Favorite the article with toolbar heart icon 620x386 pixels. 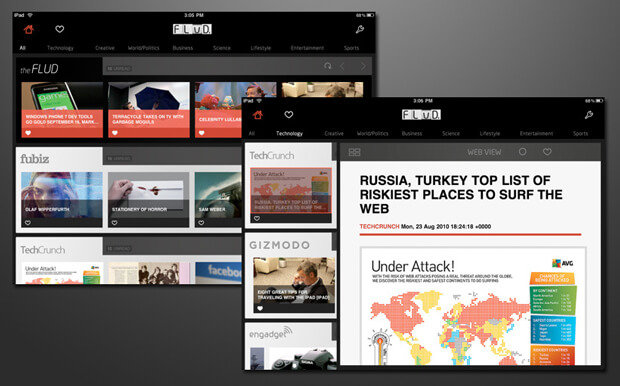pyautogui.click(x=547, y=151)
